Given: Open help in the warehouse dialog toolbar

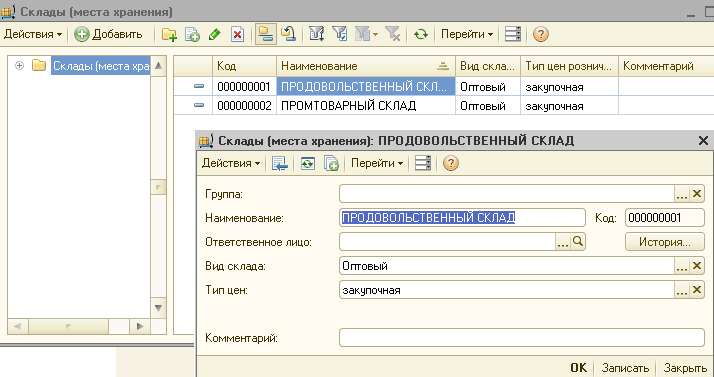Looking at the screenshot, I should [x=450, y=163].
